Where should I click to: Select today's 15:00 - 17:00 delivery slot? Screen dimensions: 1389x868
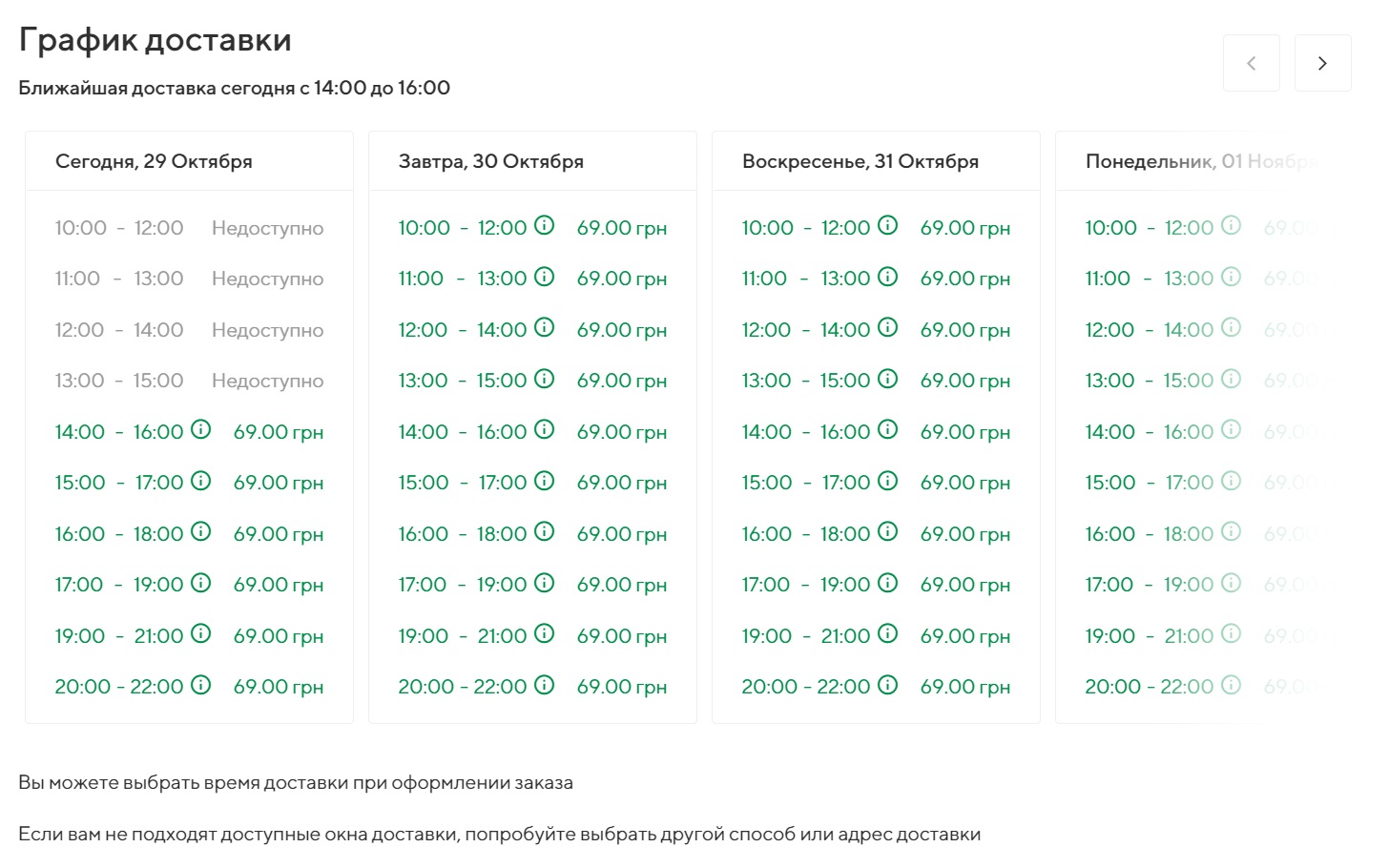tap(118, 483)
